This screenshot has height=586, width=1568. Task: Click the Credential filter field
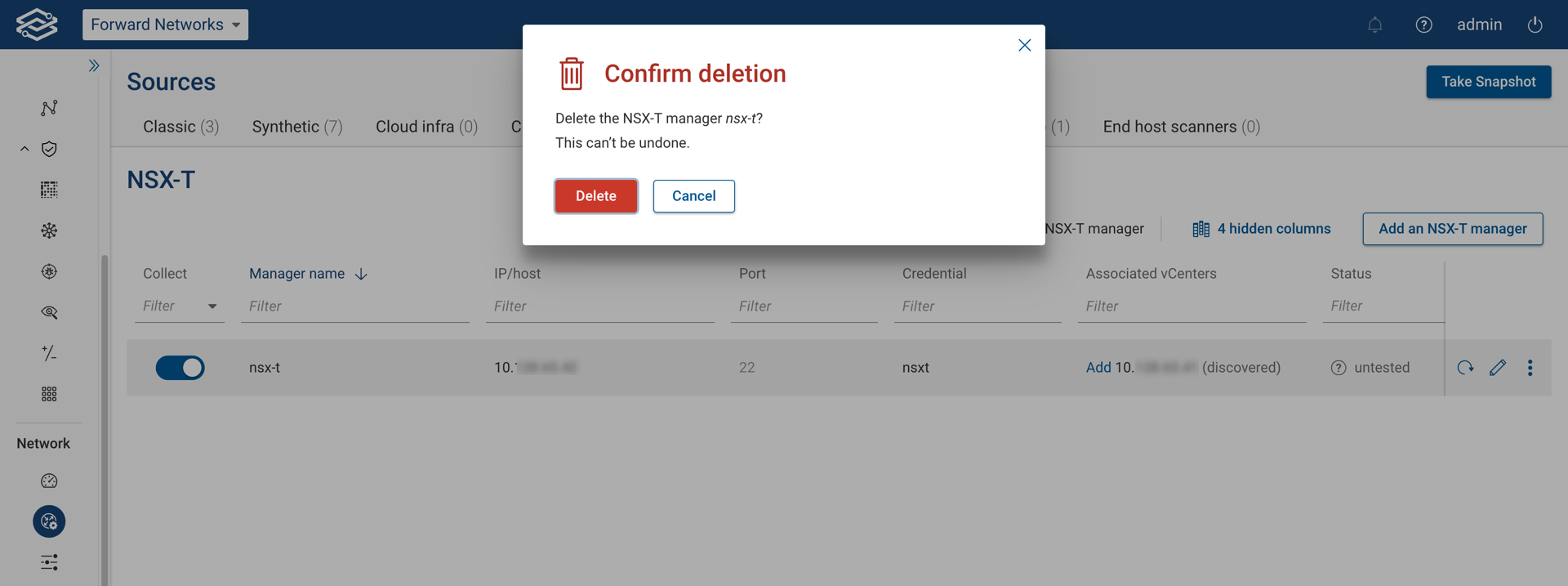click(978, 306)
